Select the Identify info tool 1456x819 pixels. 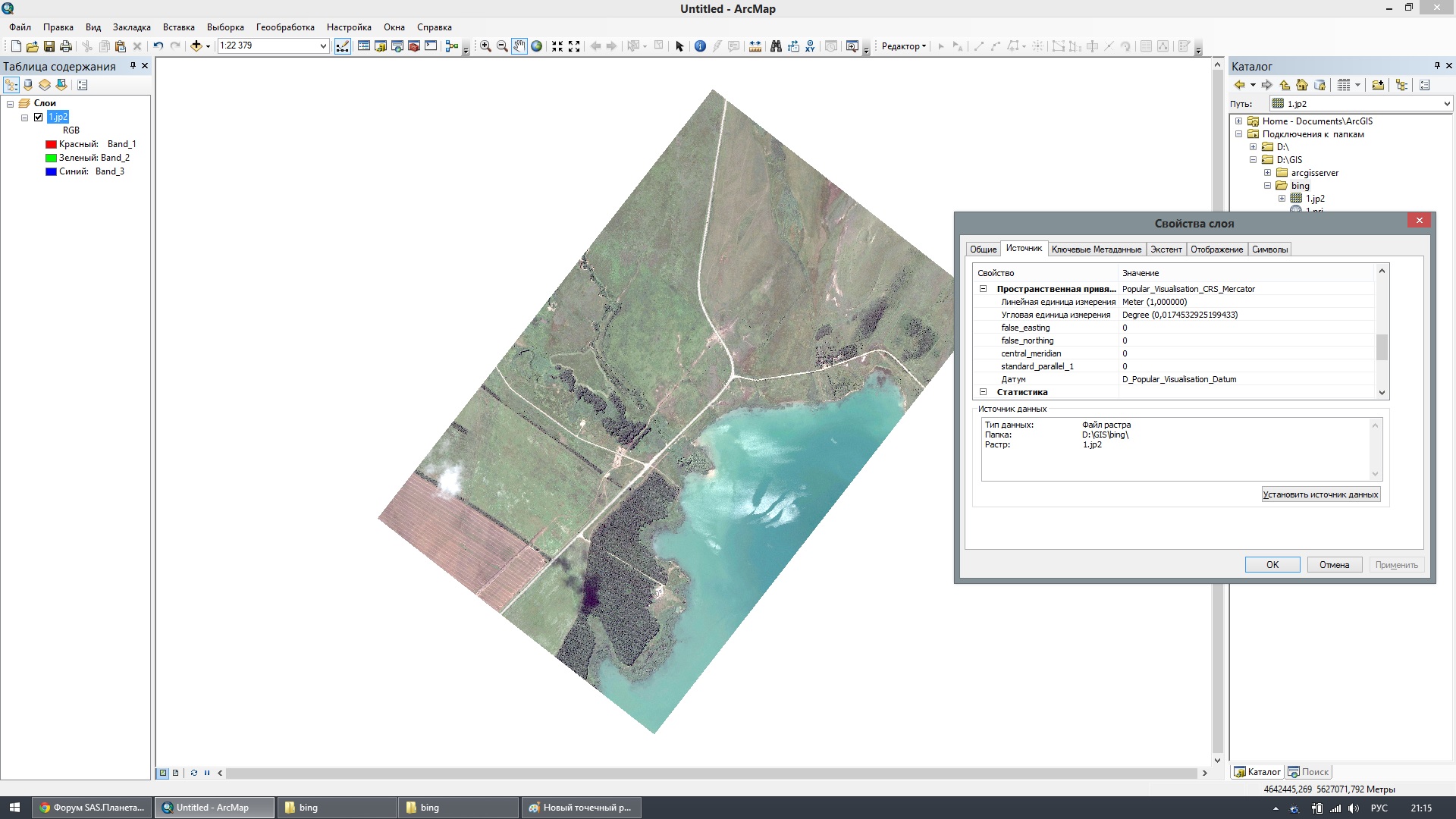(x=700, y=46)
